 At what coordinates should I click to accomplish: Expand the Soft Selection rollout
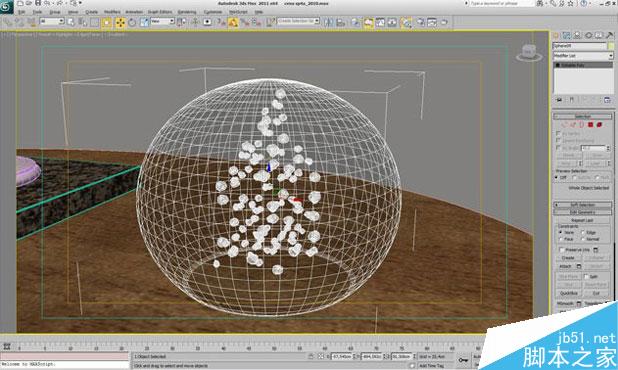tap(583, 205)
